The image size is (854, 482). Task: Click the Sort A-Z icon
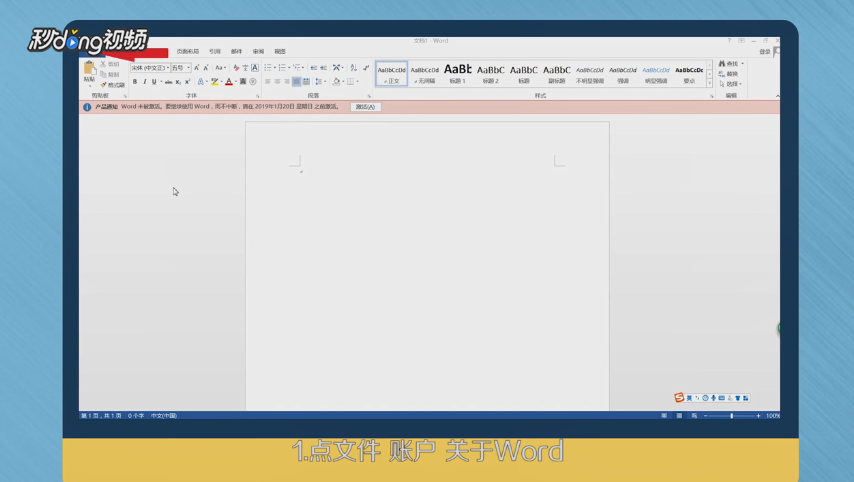(x=353, y=68)
